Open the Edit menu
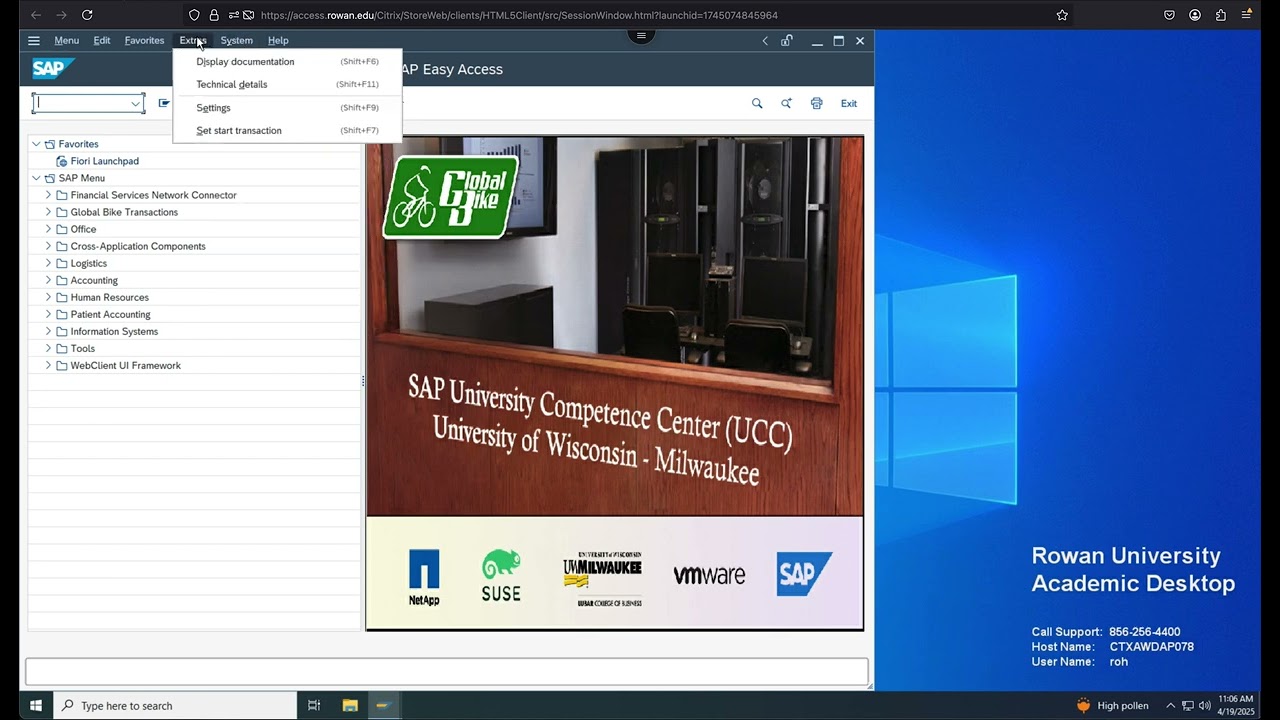1280x720 pixels. 102,41
